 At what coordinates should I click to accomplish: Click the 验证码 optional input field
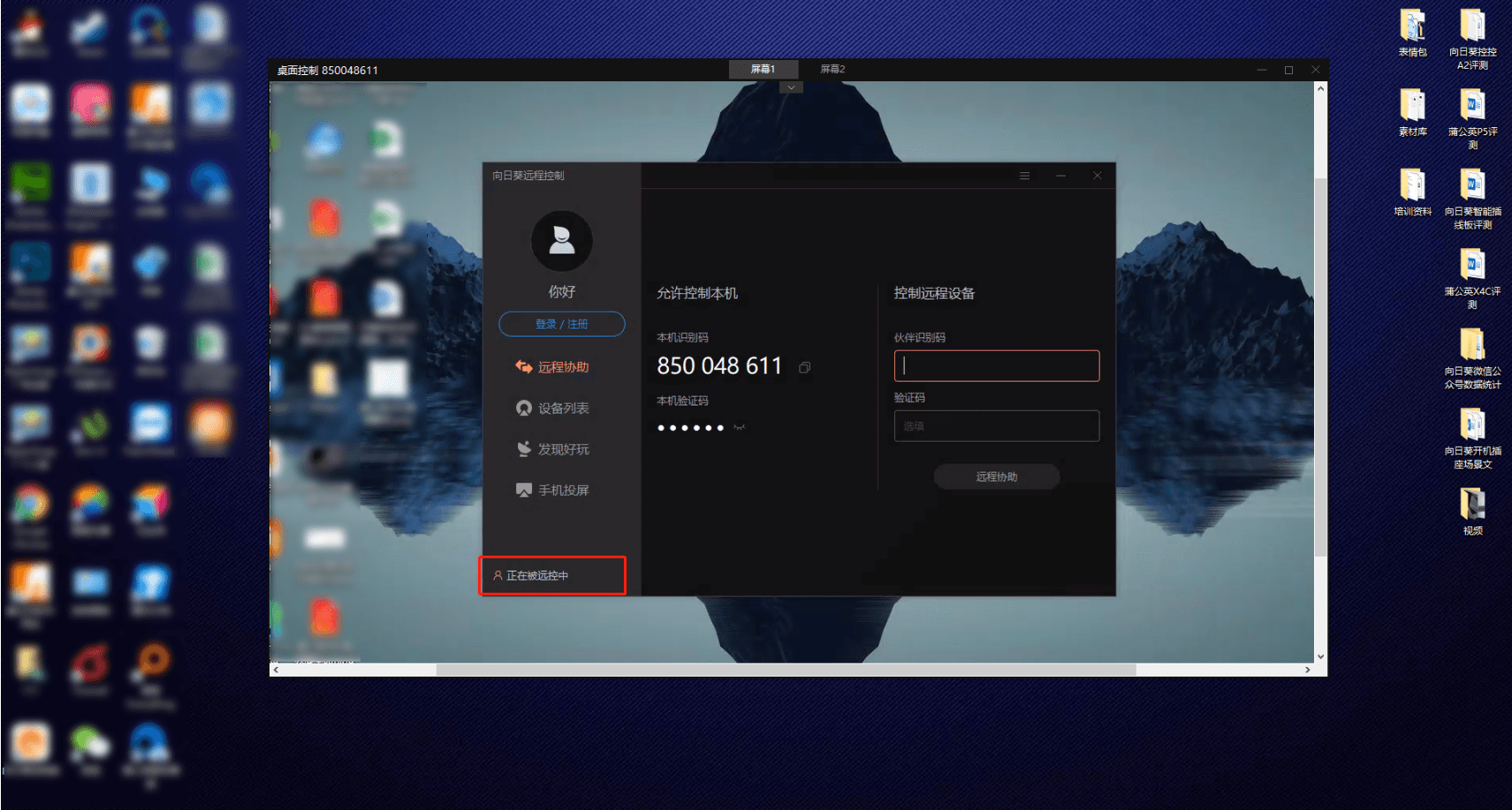coord(997,426)
